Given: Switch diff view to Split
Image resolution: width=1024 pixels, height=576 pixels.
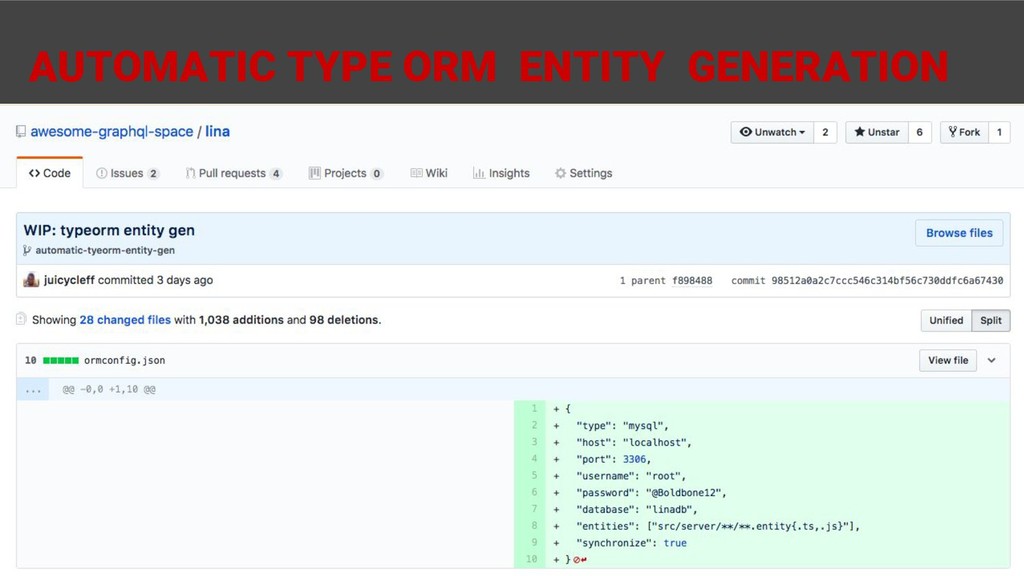Looking at the screenshot, I should pyautogui.click(x=991, y=321).
